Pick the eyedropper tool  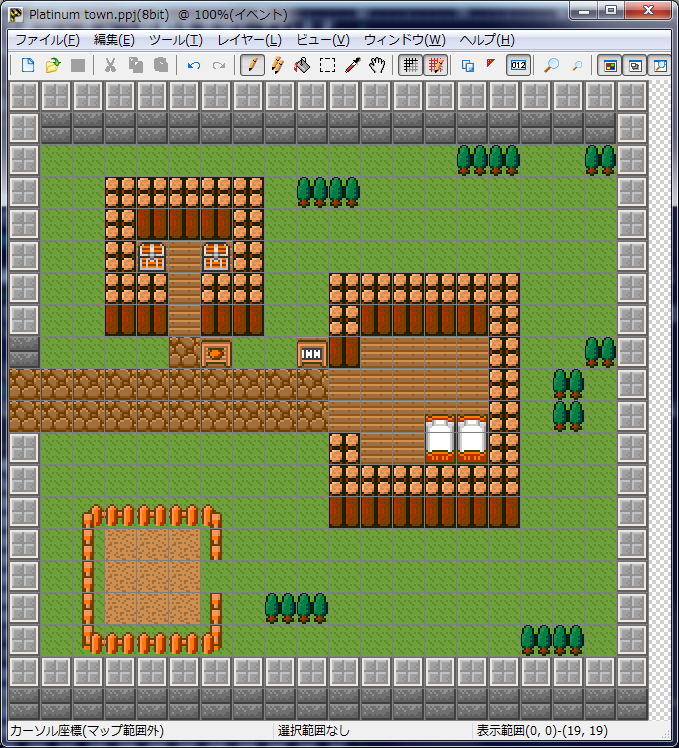click(x=352, y=65)
